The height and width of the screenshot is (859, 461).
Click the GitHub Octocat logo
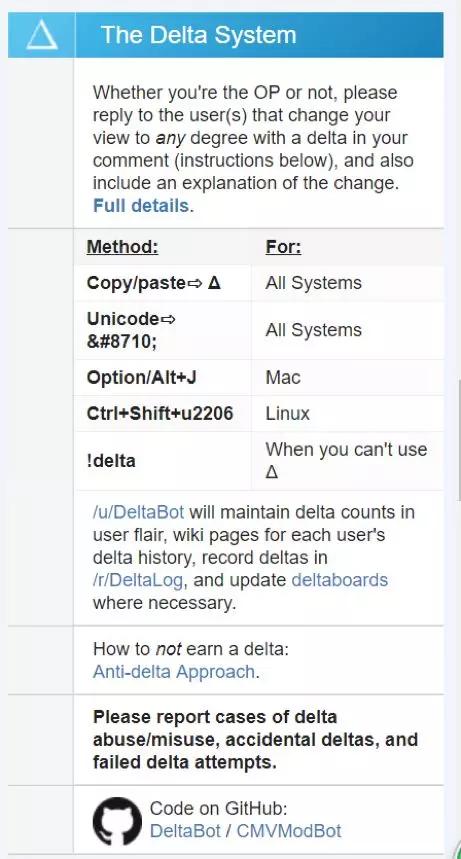point(117,820)
